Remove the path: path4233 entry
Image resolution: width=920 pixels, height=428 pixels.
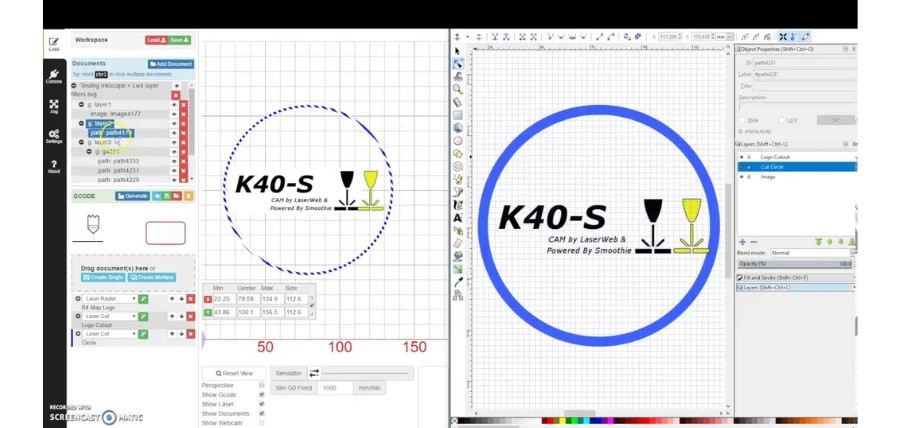tap(183, 161)
